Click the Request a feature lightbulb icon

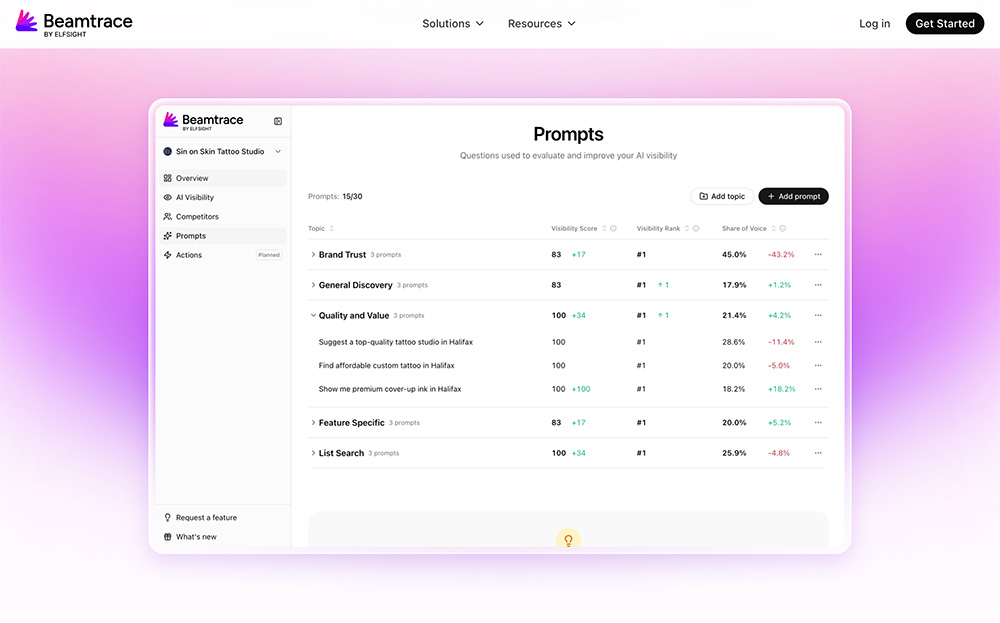pos(168,518)
